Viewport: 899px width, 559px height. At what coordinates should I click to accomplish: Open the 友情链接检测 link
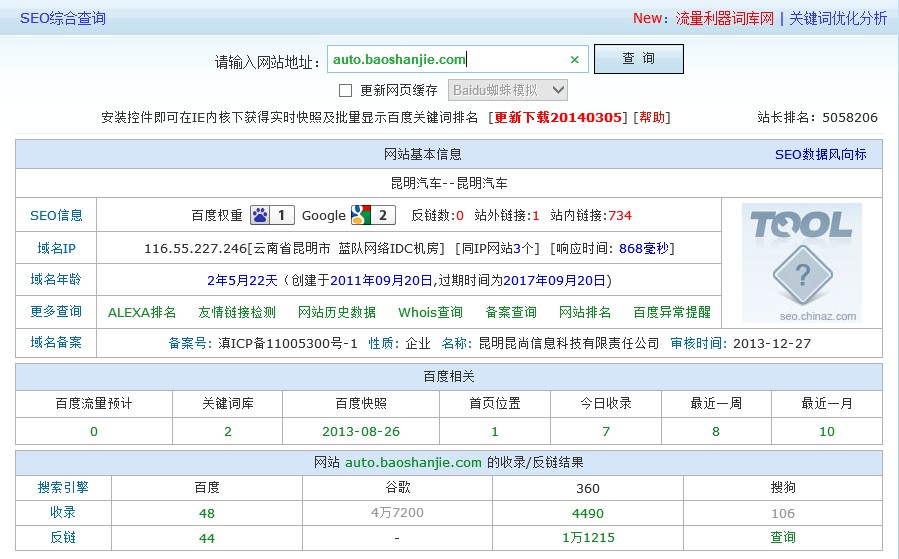pos(237,312)
